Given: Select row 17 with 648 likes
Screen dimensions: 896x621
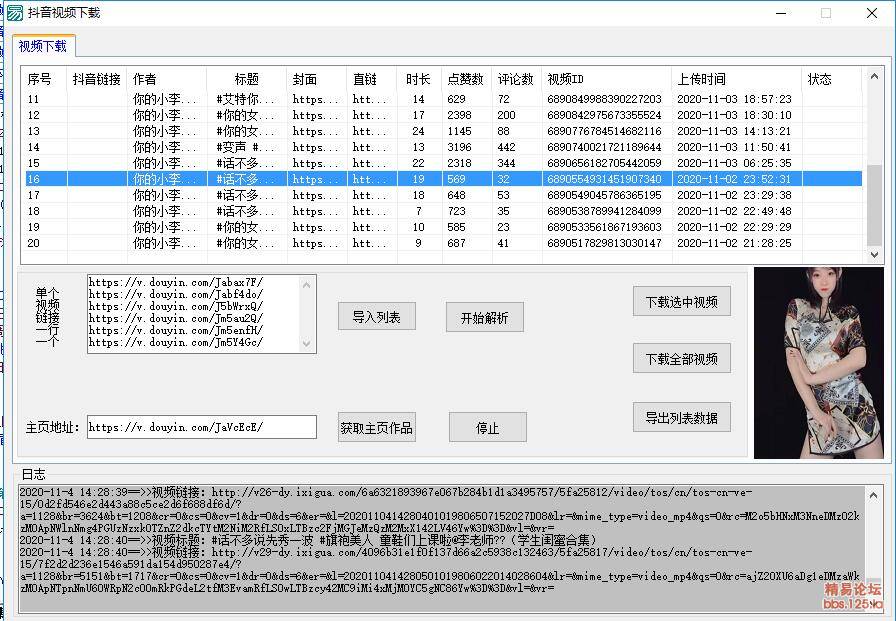Looking at the screenshot, I should (443, 195).
